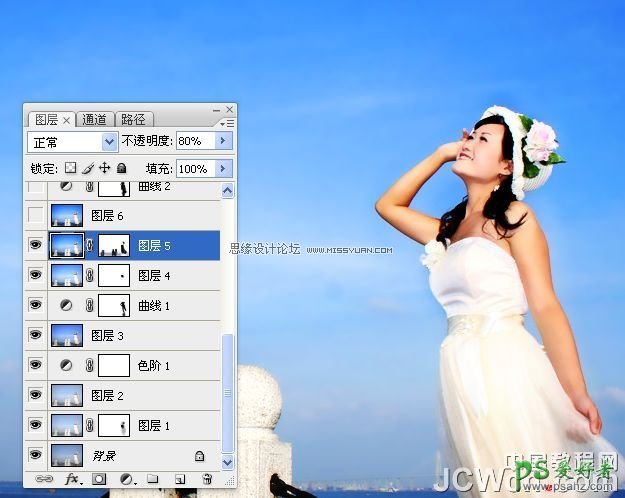Create new adjustment layer from bottom icon
The height and width of the screenshot is (498, 625).
click(126, 479)
